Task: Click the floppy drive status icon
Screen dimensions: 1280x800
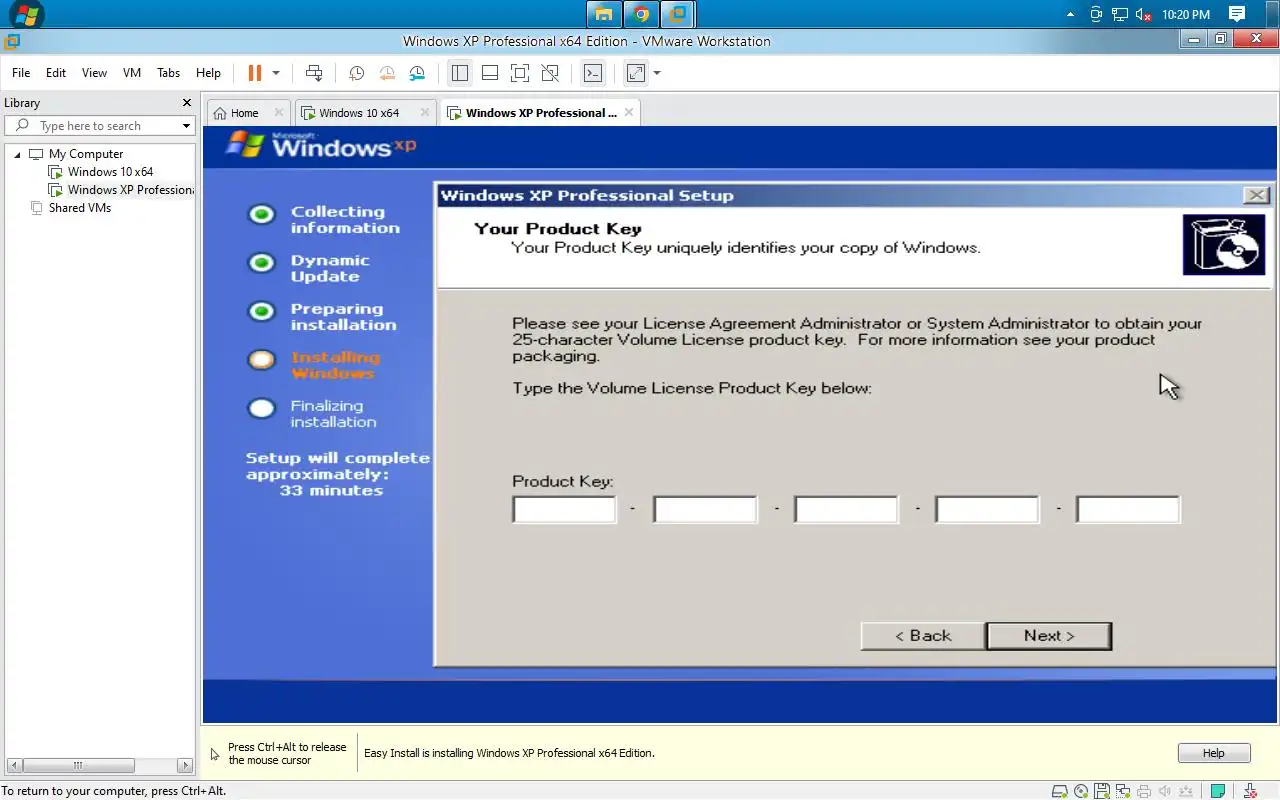Action: (1102, 791)
